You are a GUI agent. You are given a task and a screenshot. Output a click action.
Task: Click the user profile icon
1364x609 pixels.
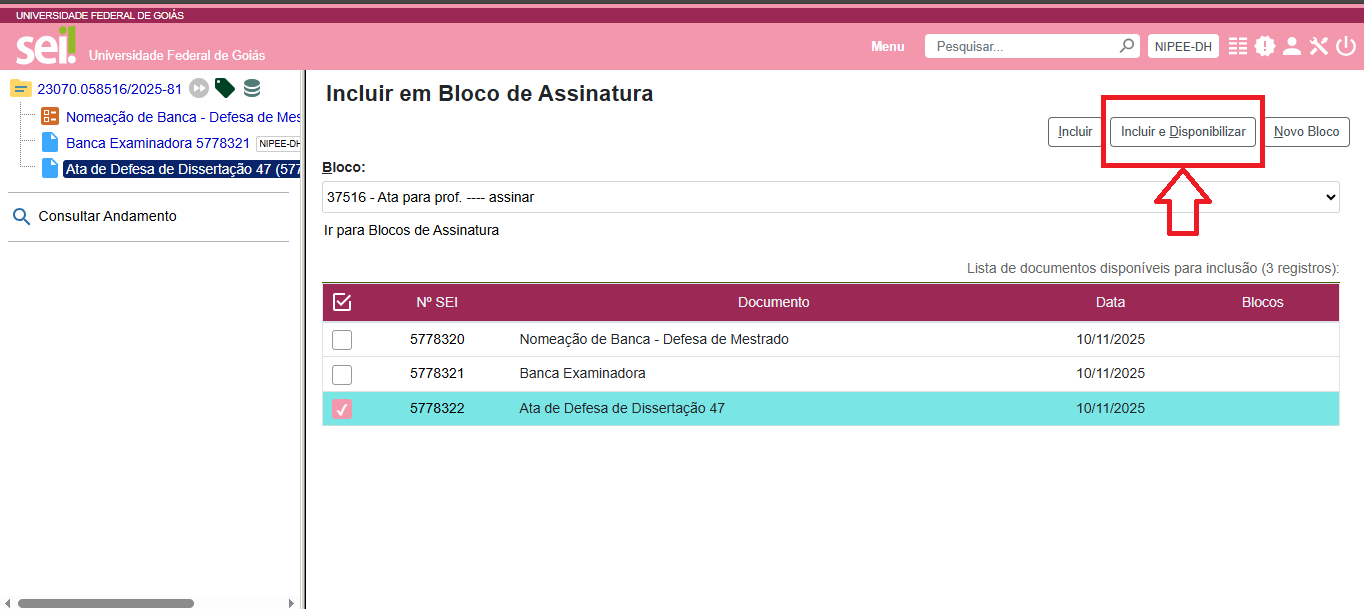(1292, 46)
